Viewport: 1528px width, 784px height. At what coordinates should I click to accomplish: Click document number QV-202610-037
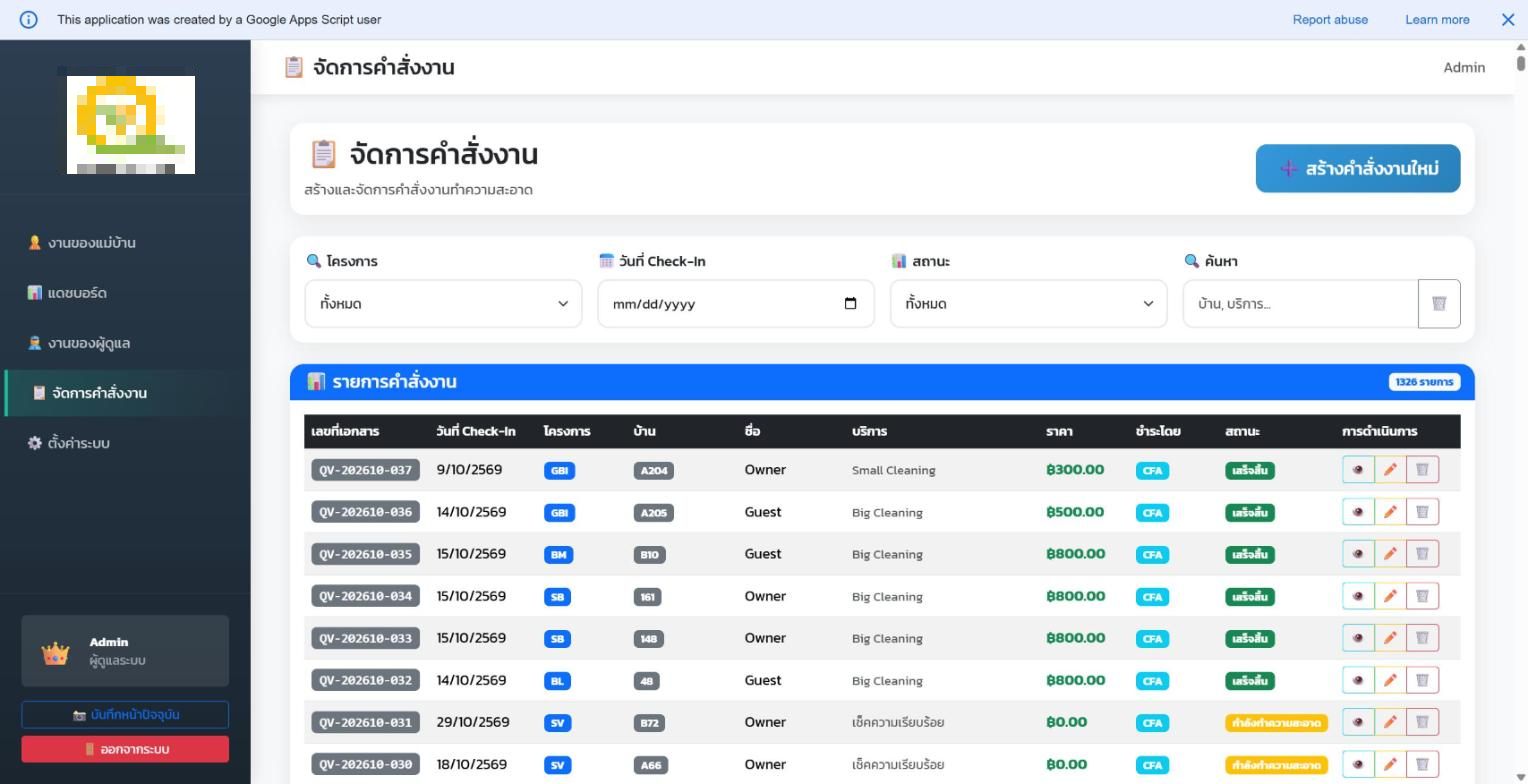click(x=365, y=470)
